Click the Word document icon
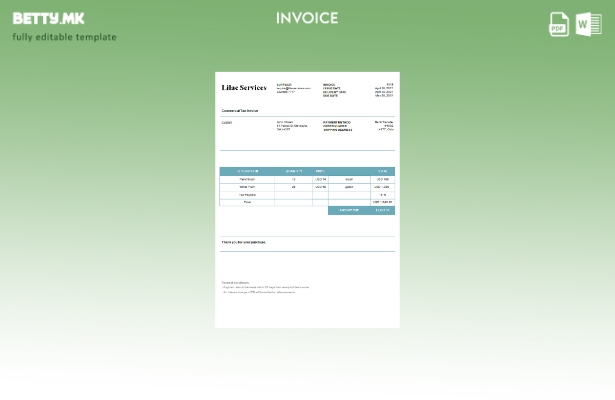Screen dimensions: 615x400 coord(588,24)
